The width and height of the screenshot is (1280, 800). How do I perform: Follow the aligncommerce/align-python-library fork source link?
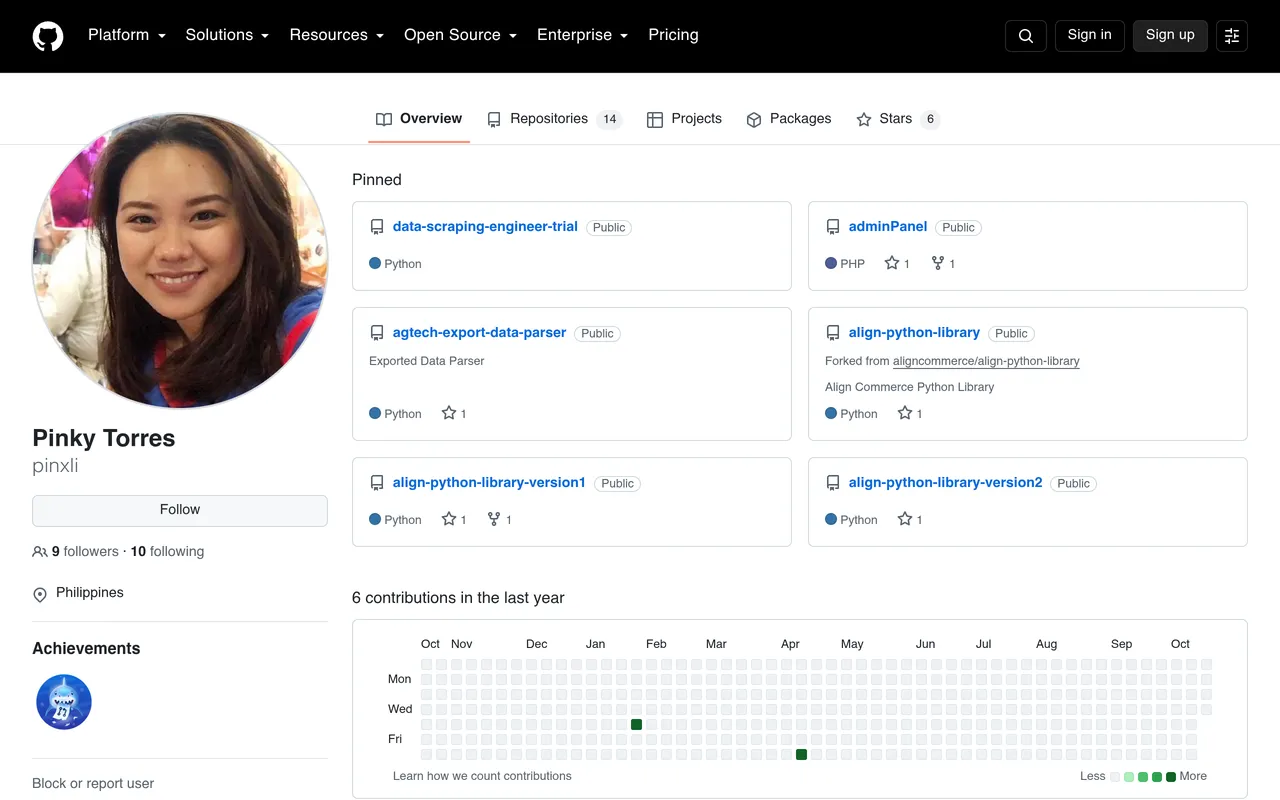(x=986, y=361)
